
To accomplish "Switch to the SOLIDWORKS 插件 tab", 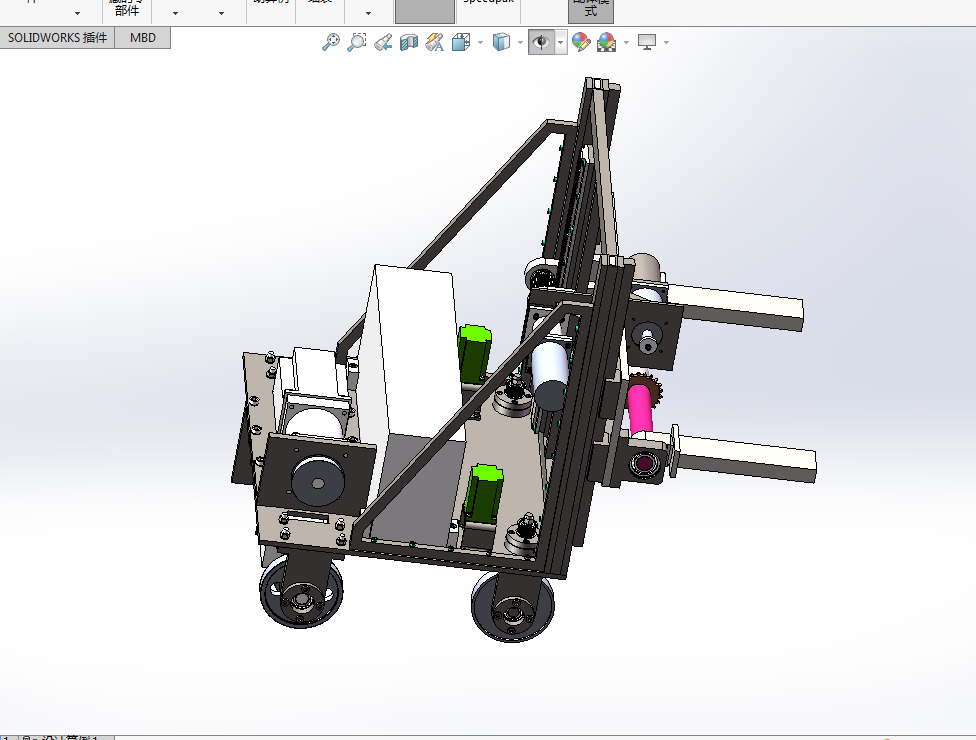I will coord(57,38).
